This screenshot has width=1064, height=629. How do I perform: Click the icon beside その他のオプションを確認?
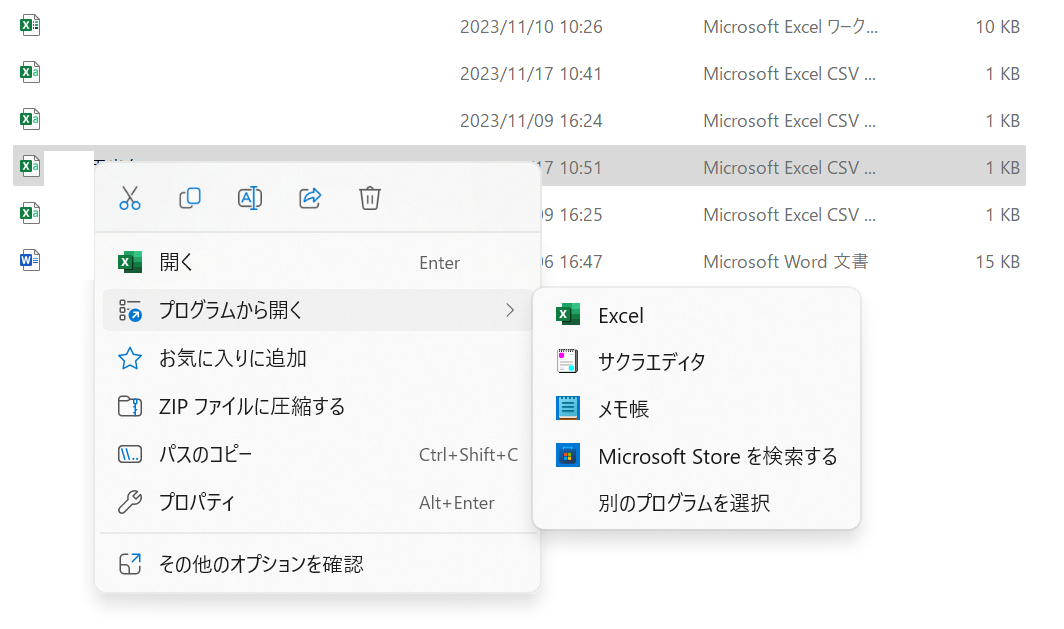point(130,564)
